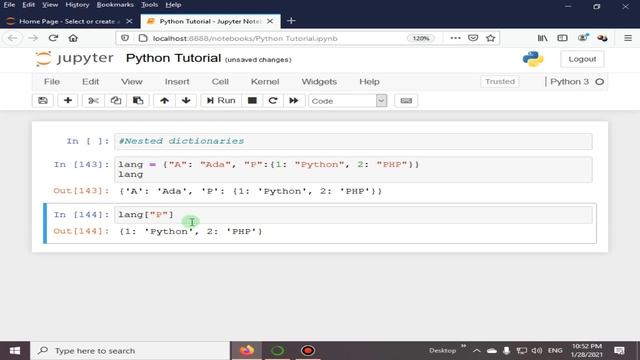This screenshot has width=640, height=360.
Task: Click the Nested dictionaries comment cell
Action: [353, 141]
